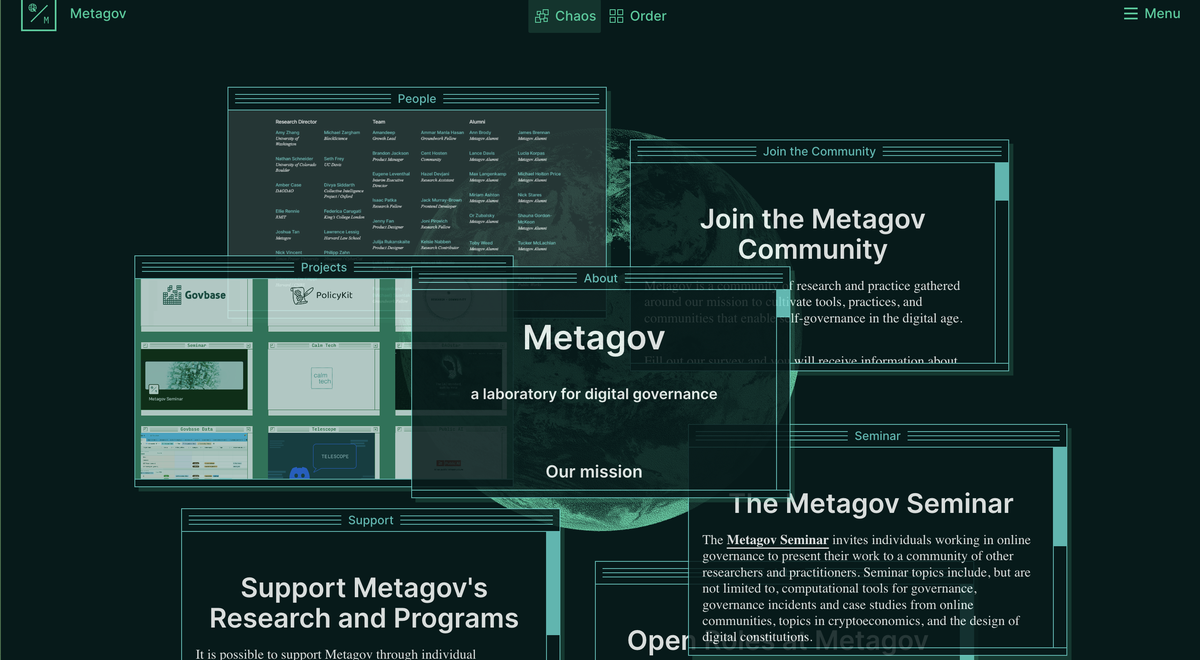Open Nick Stares's alumni profile
This screenshot has width=1200, height=660.
(529, 195)
